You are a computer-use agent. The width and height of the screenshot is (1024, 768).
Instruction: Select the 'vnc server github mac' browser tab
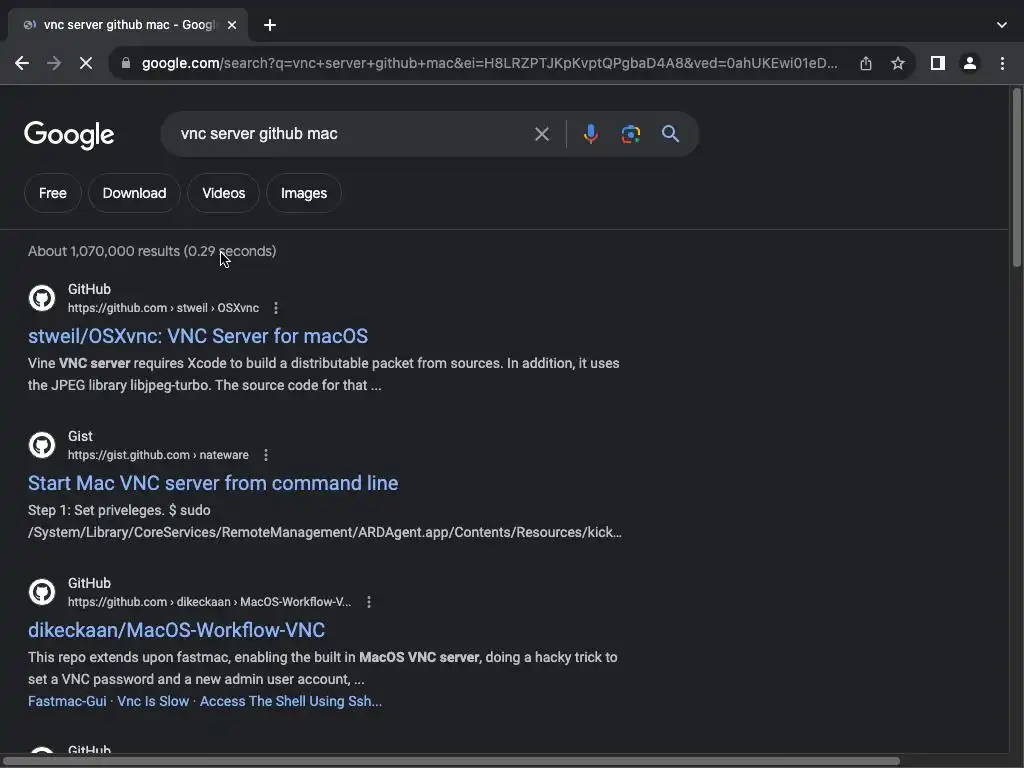[128, 25]
